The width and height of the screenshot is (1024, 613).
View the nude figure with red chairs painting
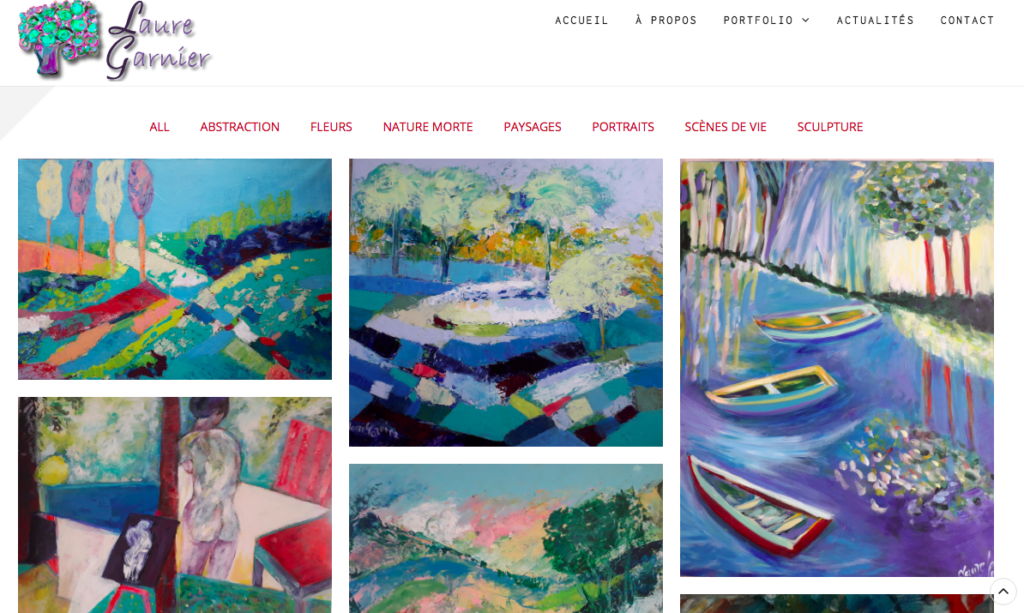(175, 505)
